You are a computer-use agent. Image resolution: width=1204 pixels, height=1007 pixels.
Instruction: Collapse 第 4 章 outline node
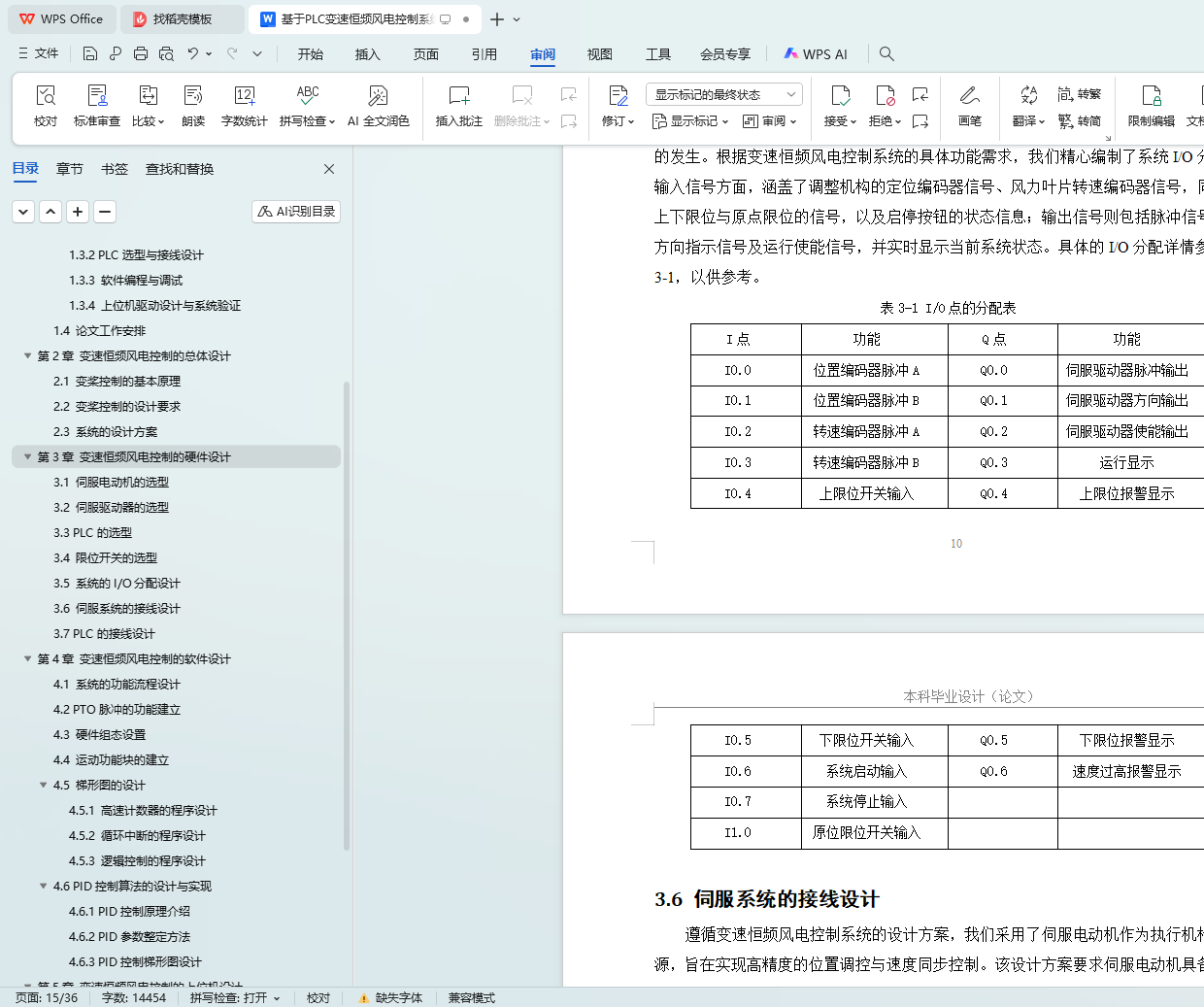click(x=28, y=659)
